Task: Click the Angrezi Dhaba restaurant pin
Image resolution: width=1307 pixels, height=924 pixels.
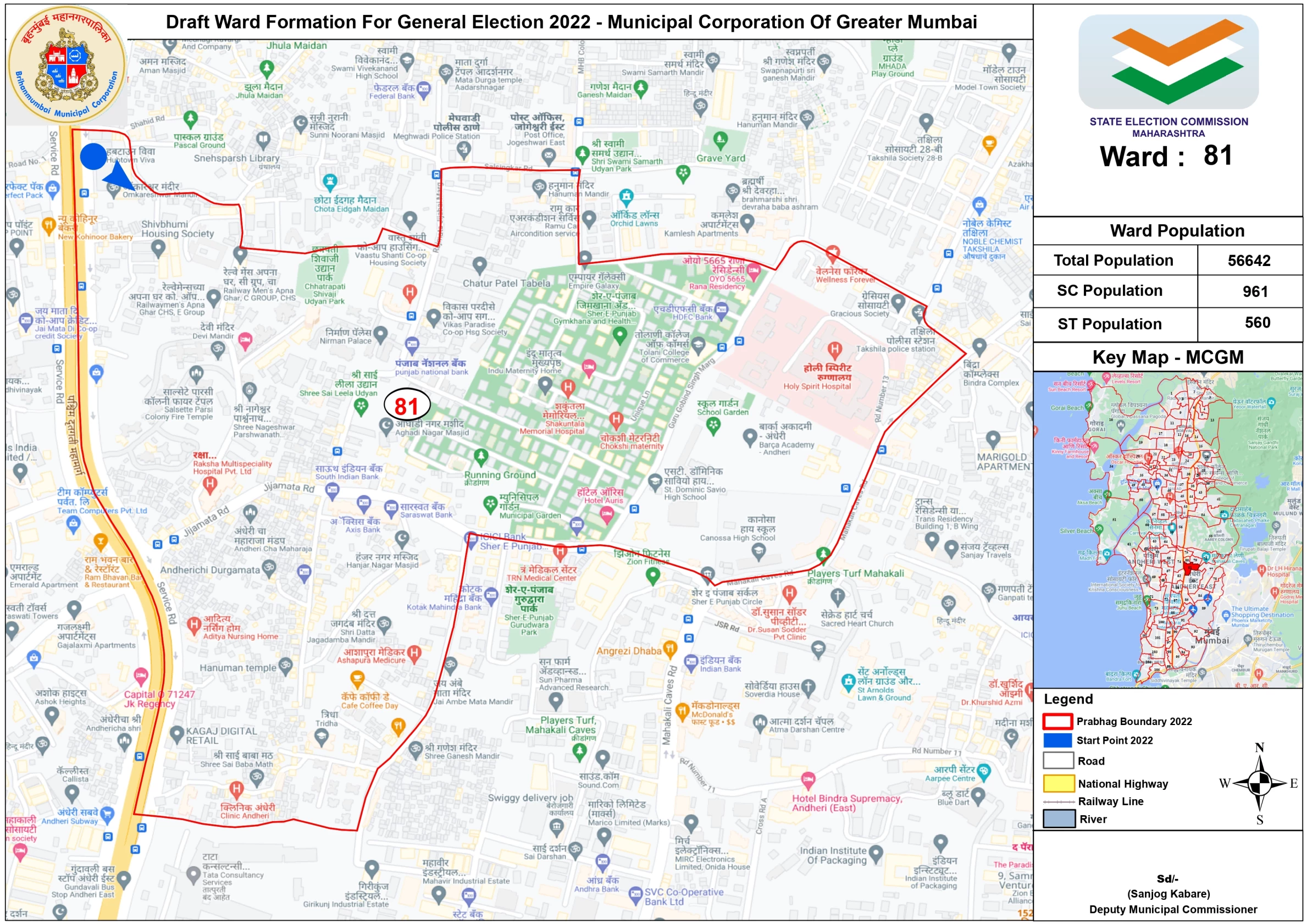Action: point(670,649)
